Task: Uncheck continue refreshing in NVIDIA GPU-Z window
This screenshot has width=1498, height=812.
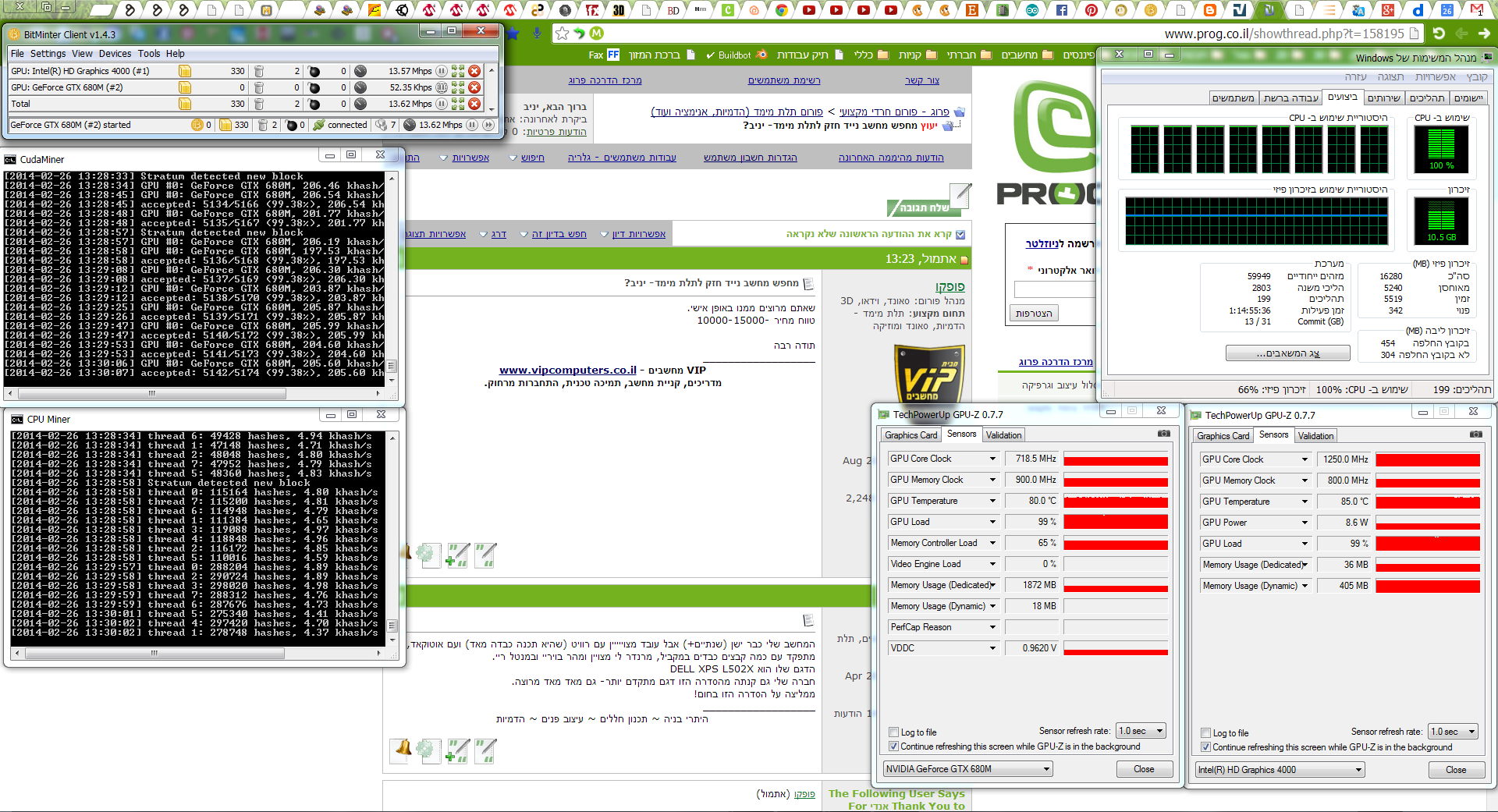Action: coord(894,746)
